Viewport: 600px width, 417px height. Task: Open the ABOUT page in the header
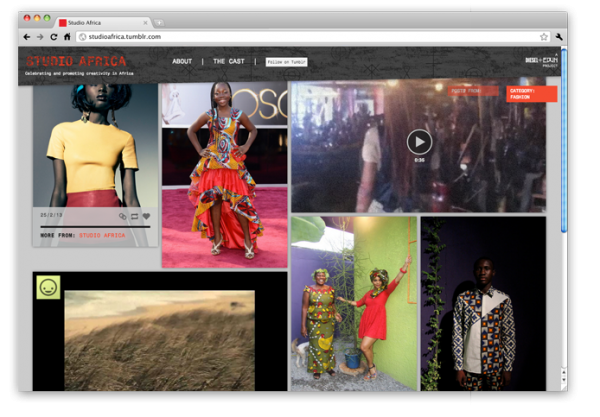(182, 62)
